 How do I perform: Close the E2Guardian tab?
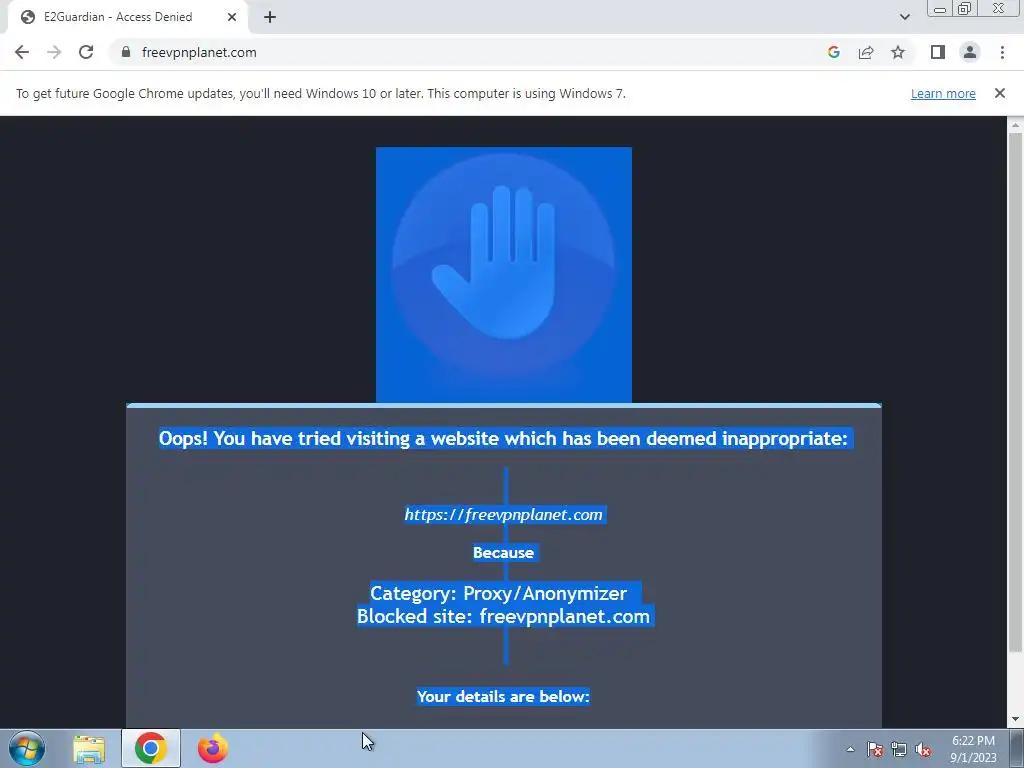pos(232,17)
